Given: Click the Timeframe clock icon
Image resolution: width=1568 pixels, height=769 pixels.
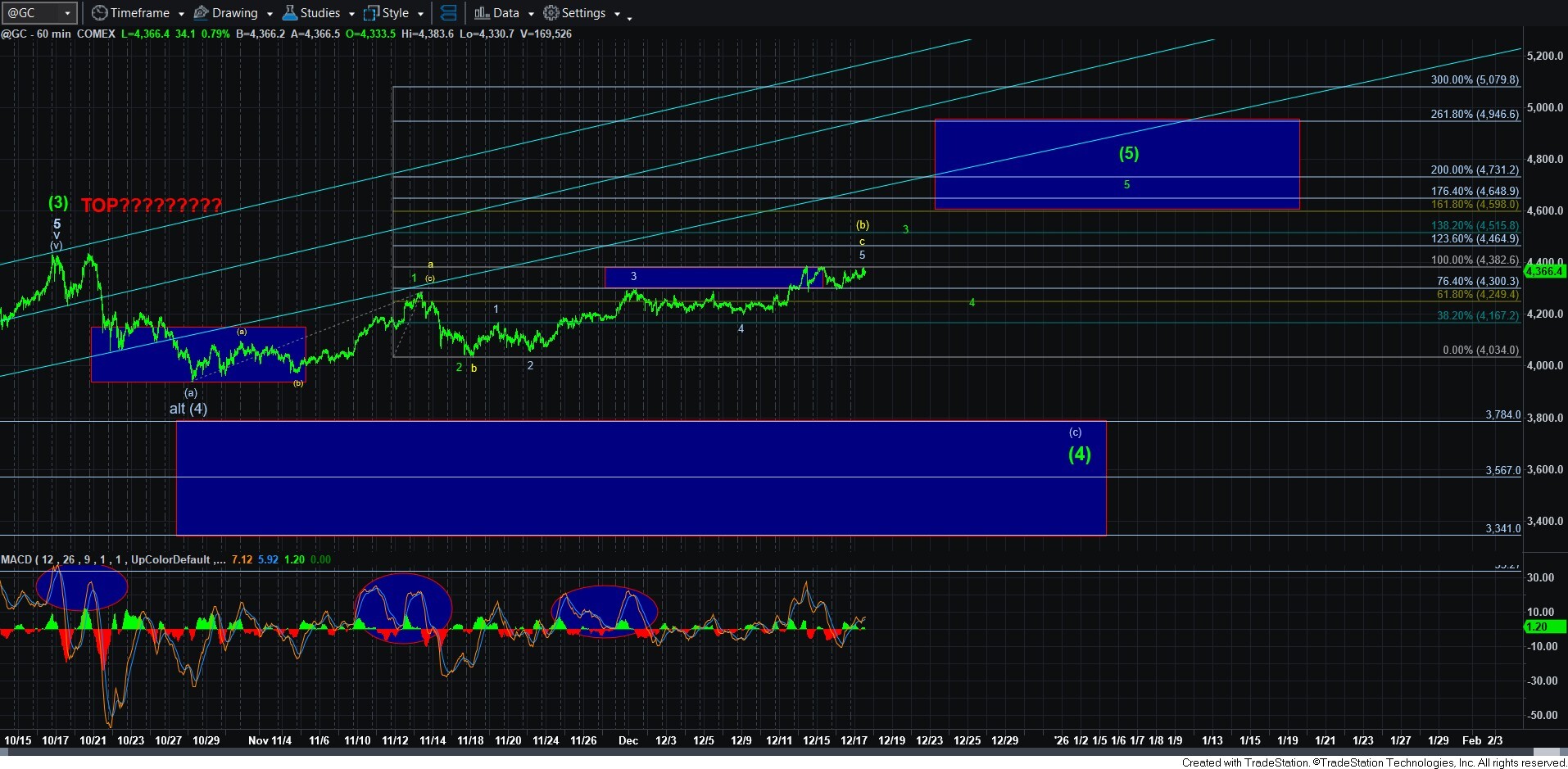Looking at the screenshot, I should tap(100, 13).
